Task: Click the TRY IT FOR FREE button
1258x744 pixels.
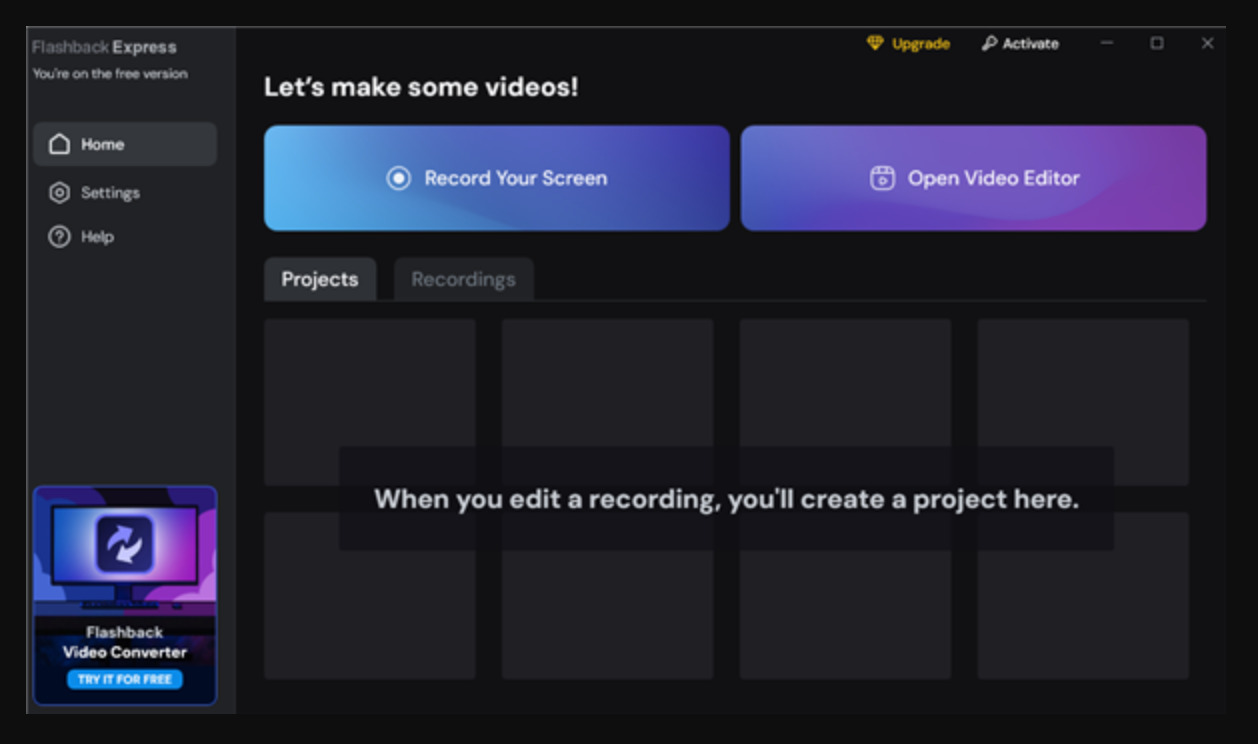Action: 125,679
